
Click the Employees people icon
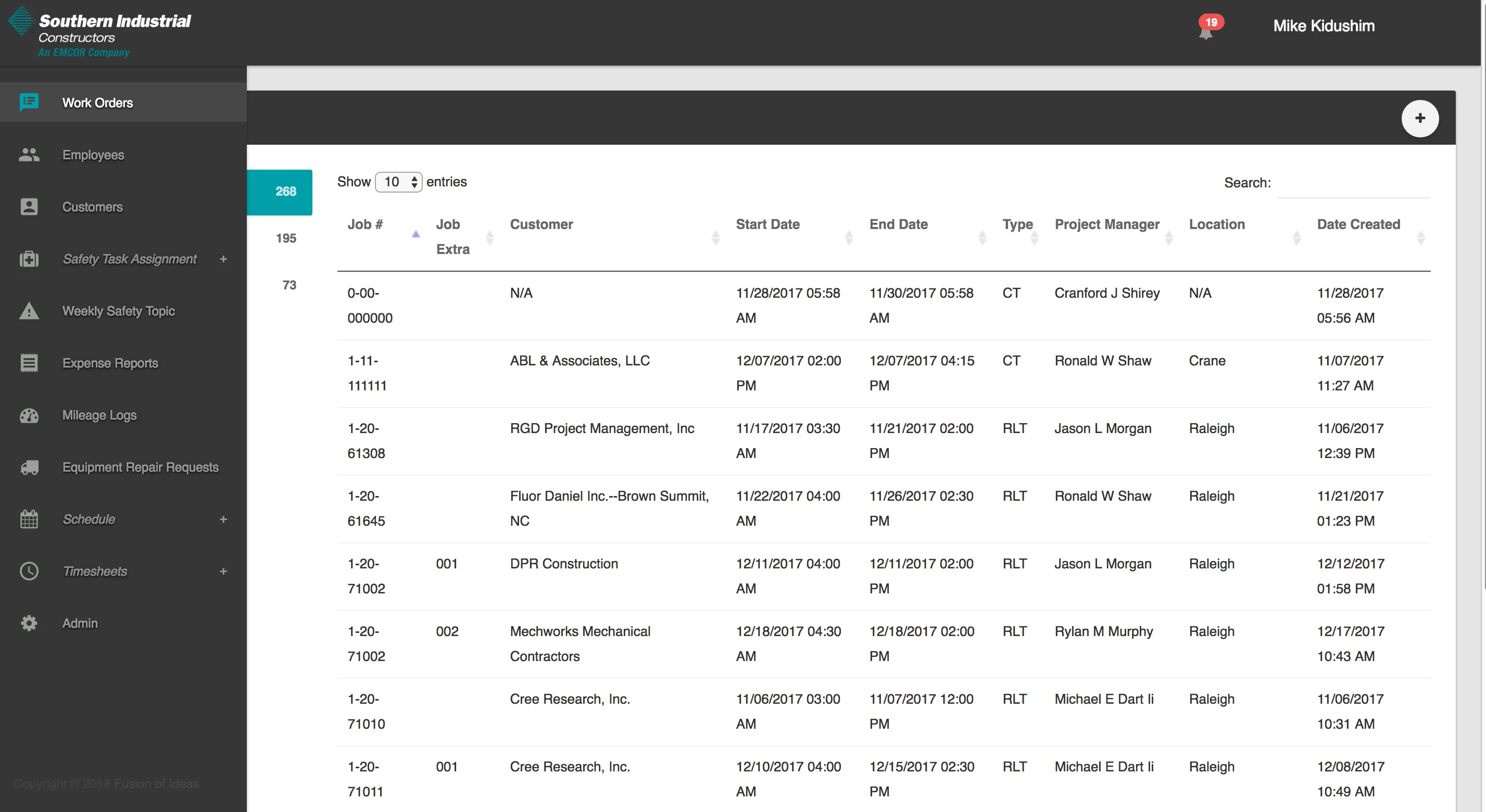pyautogui.click(x=29, y=155)
